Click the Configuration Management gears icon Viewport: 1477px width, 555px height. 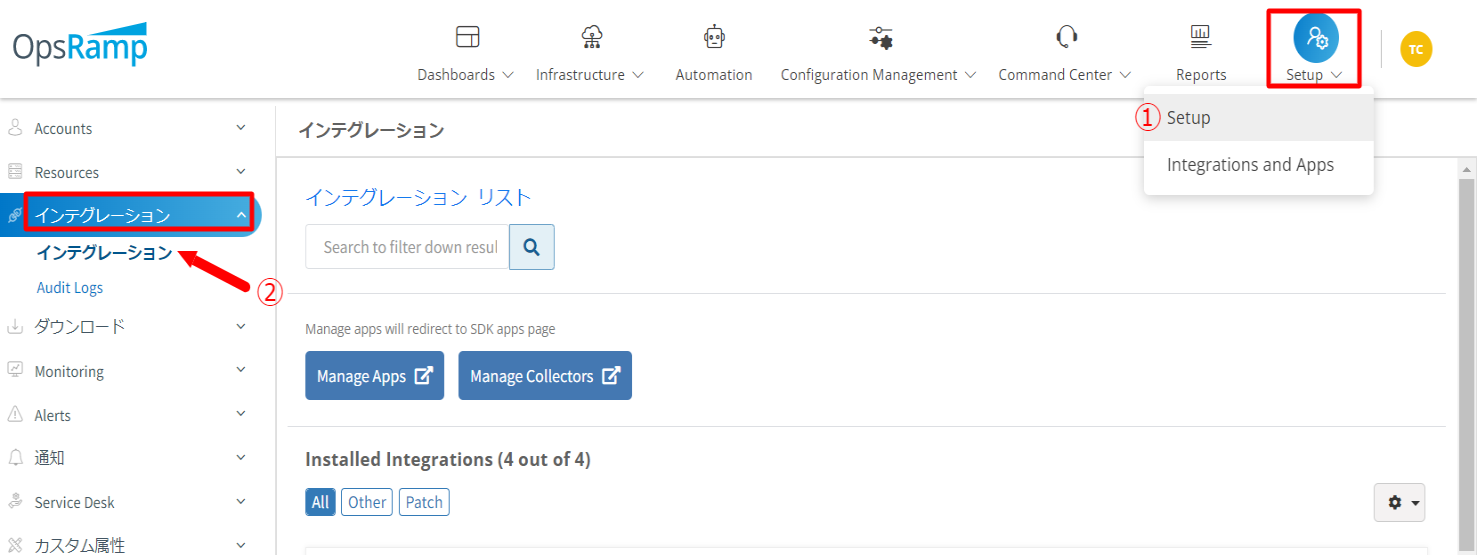point(880,37)
